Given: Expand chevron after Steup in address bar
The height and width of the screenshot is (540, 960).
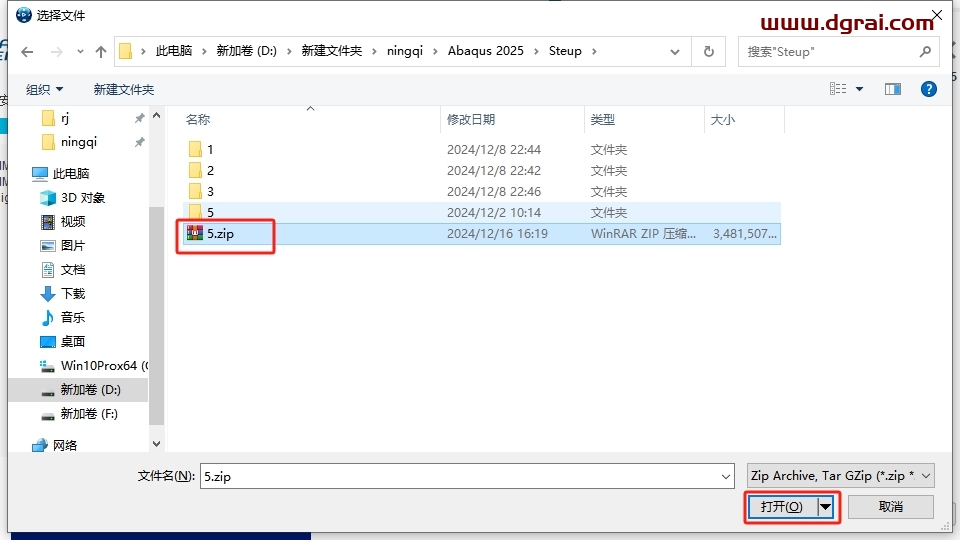Looking at the screenshot, I should pyautogui.click(x=594, y=51).
